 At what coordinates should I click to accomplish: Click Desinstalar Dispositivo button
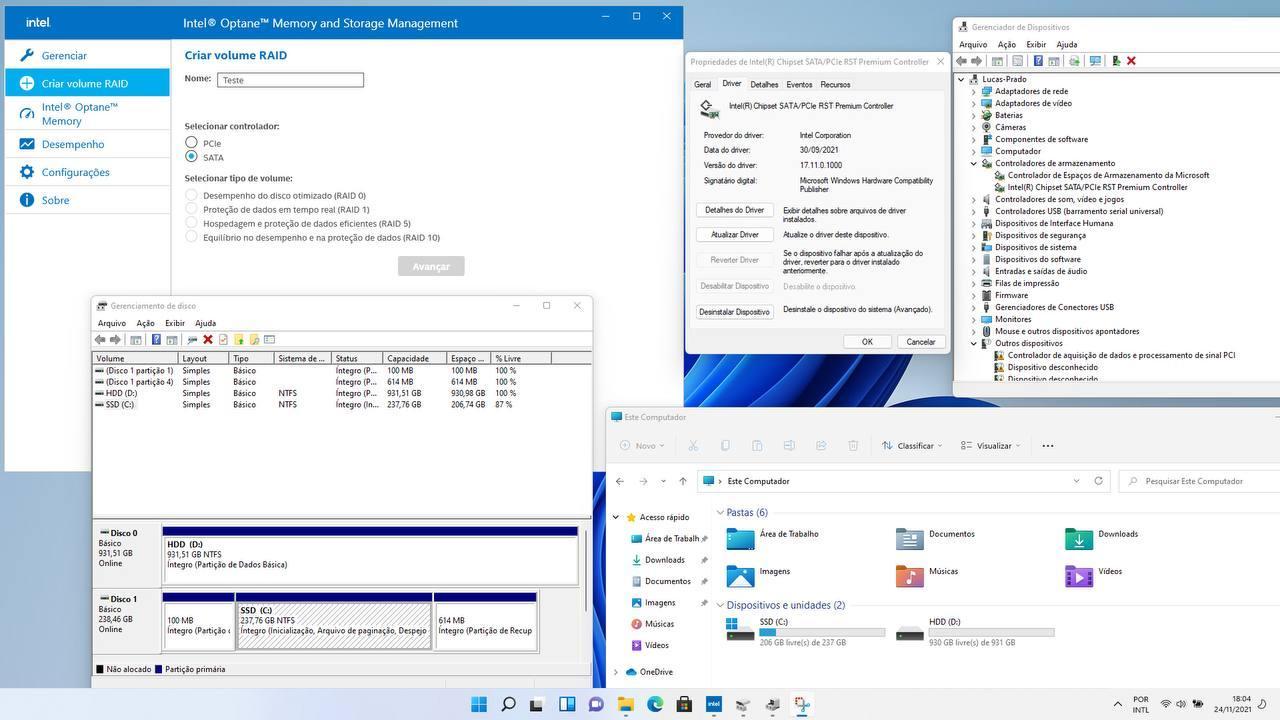coord(734,312)
